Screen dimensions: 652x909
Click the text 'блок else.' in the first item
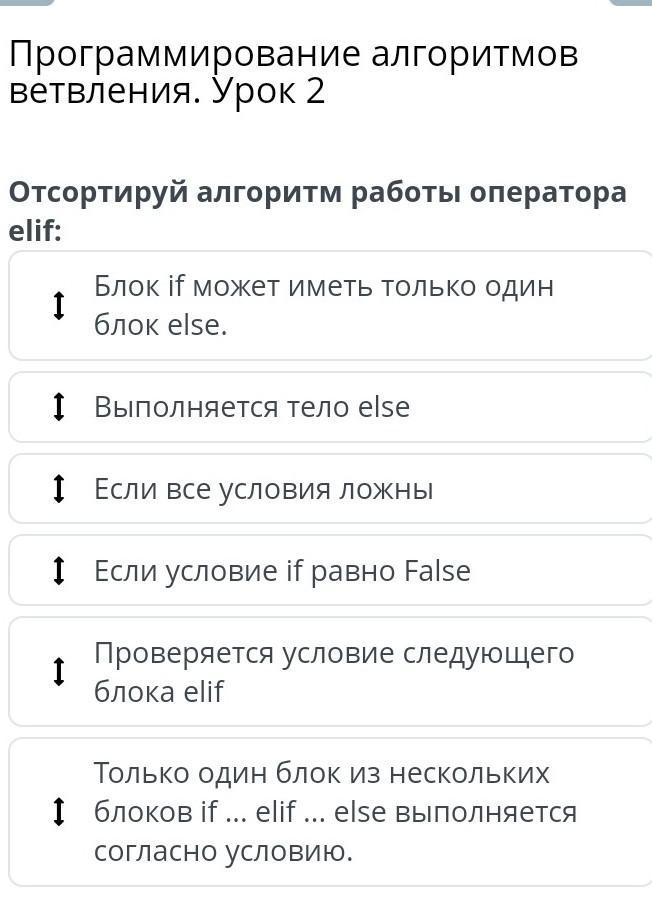[161, 326]
